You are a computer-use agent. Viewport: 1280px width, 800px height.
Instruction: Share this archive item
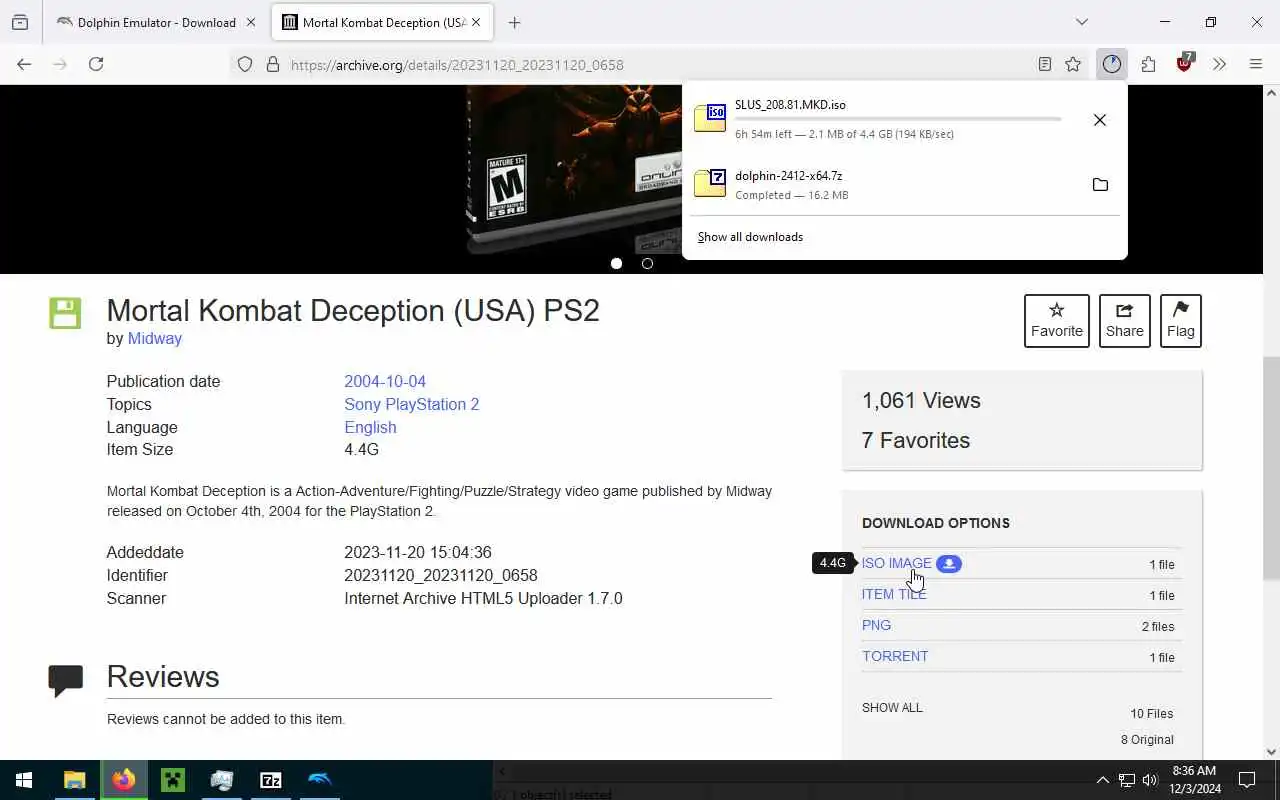coord(1125,321)
